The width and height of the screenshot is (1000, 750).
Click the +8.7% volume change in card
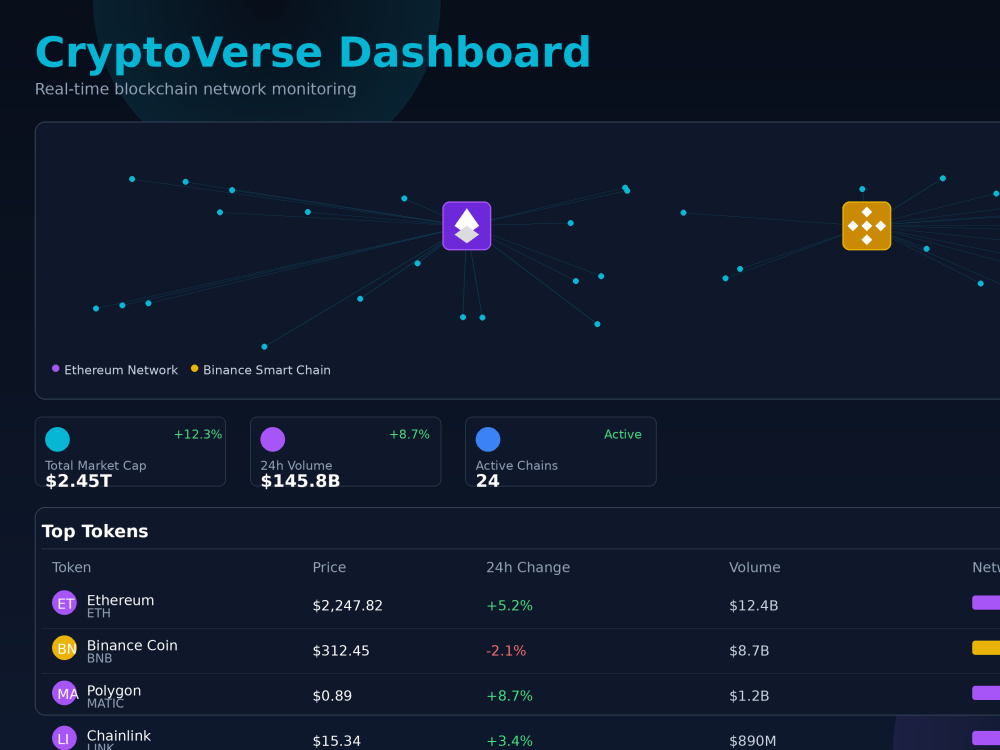409,434
